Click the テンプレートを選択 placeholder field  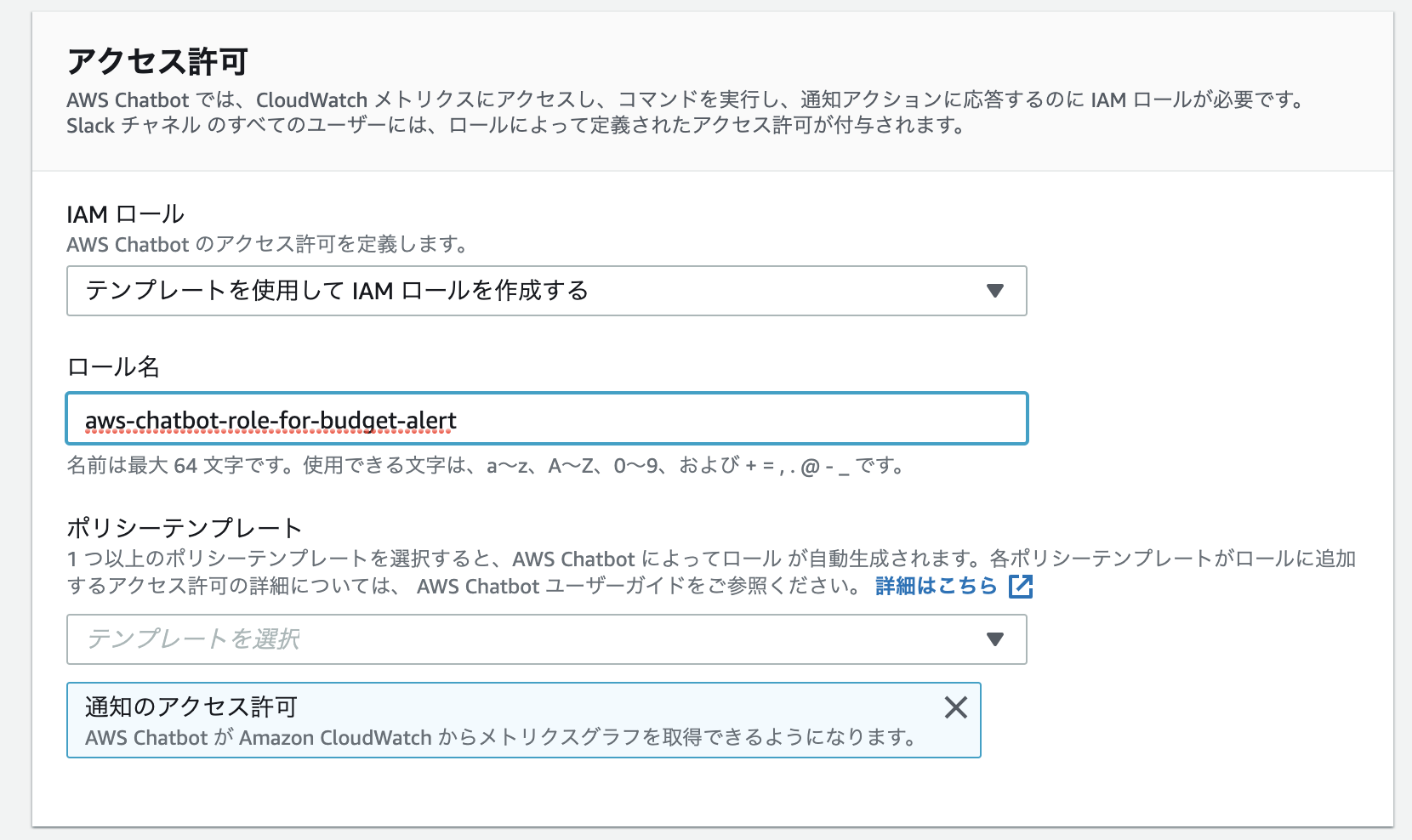point(340,639)
